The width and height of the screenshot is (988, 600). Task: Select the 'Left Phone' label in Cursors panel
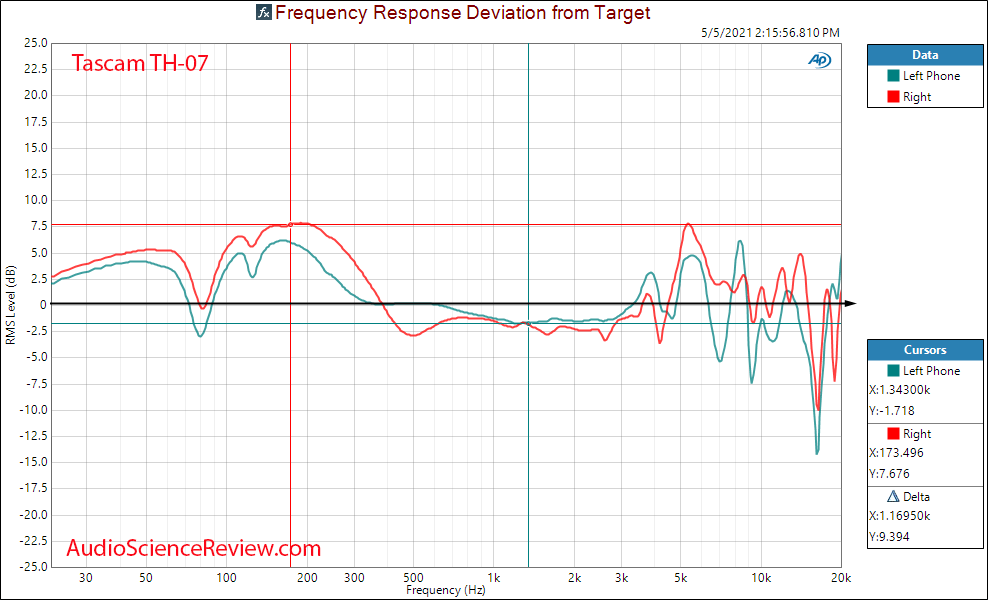click(931, 371)
